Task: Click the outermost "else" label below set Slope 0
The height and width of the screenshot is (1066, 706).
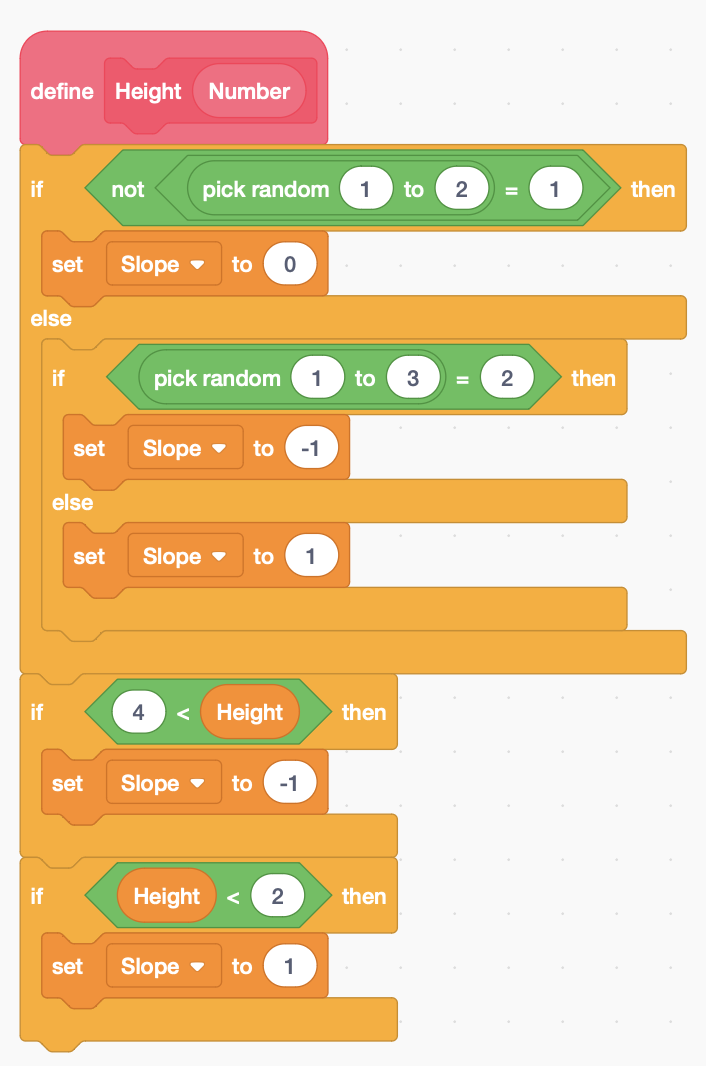Action: tap(51, 319)
